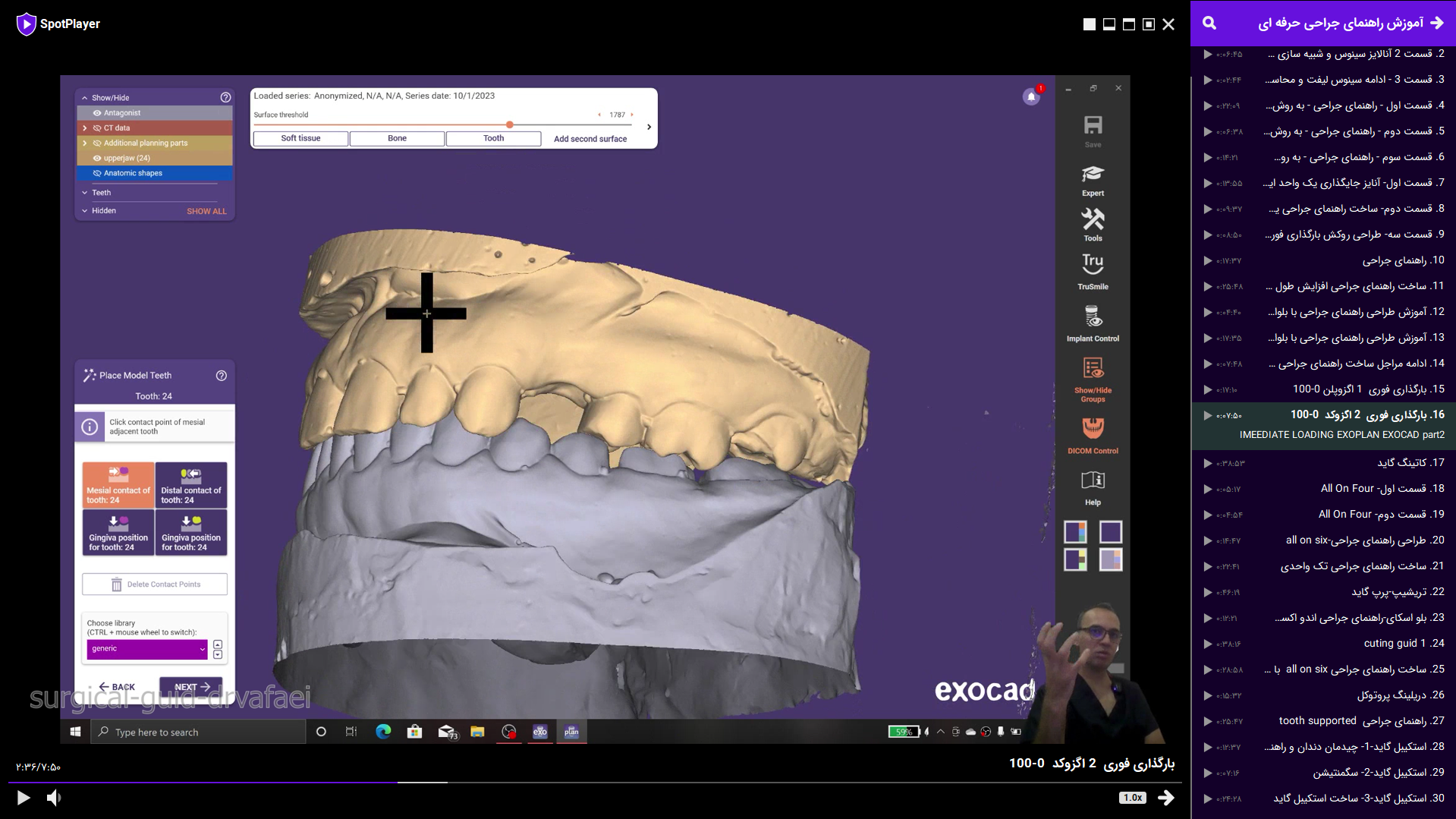Play the video
The image size is (1456, 819).
(x=24, y=797)
